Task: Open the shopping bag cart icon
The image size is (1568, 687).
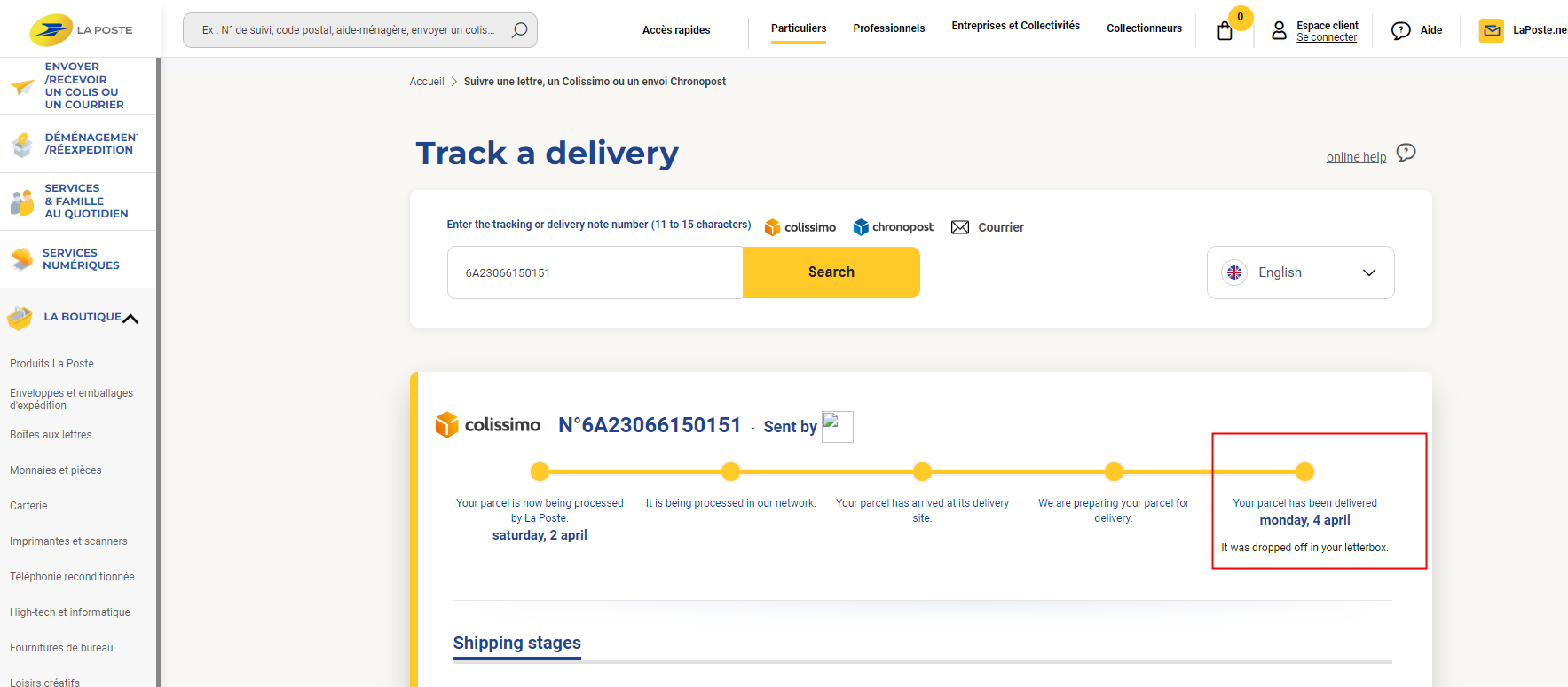Action: pyautogui.click(x=1225, y=31)
